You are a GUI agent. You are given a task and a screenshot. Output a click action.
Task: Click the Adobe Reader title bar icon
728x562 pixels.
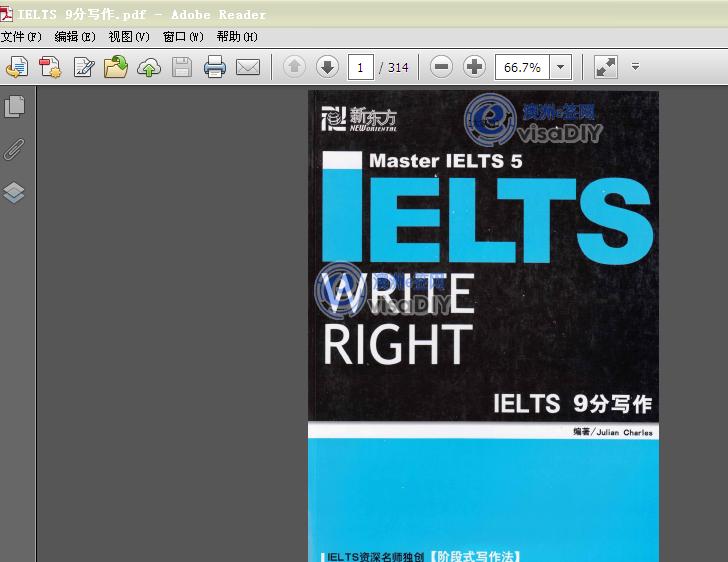coord(6,14)
